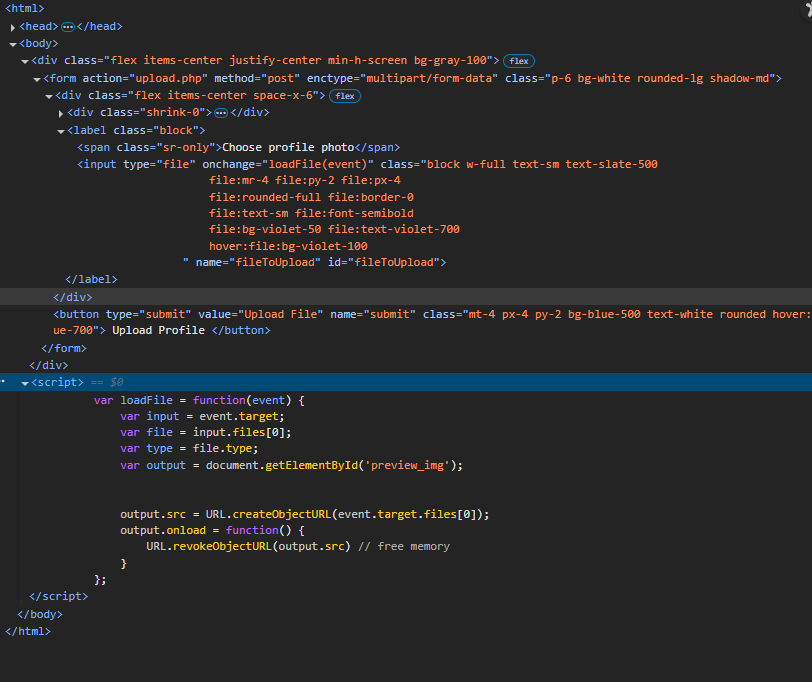The image size is (812, 682).
Task: Click the getElementById('preview_img') line
Action: tap(292, 465)
